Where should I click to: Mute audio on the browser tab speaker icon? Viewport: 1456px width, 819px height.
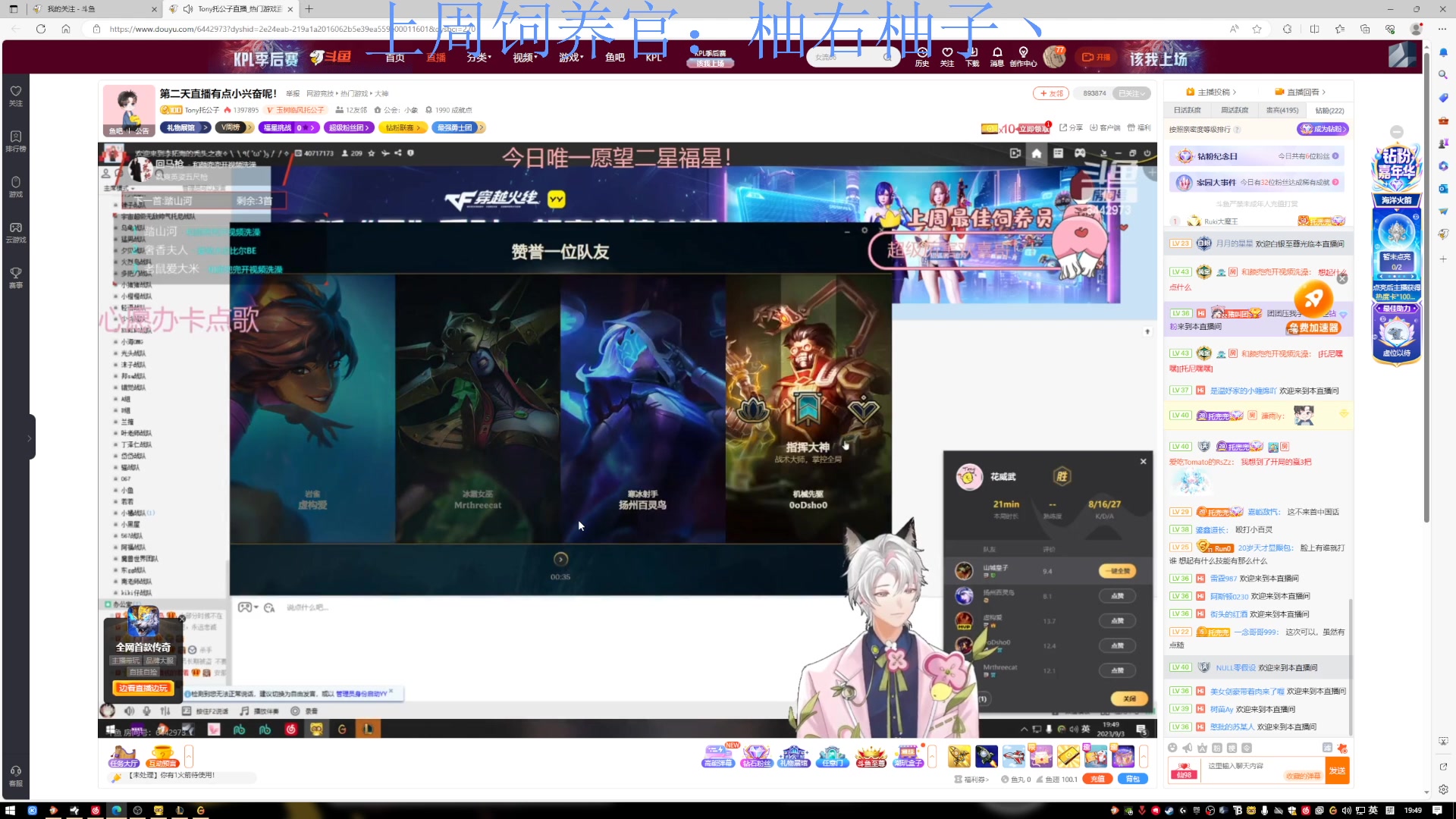[x=188, y=9]
